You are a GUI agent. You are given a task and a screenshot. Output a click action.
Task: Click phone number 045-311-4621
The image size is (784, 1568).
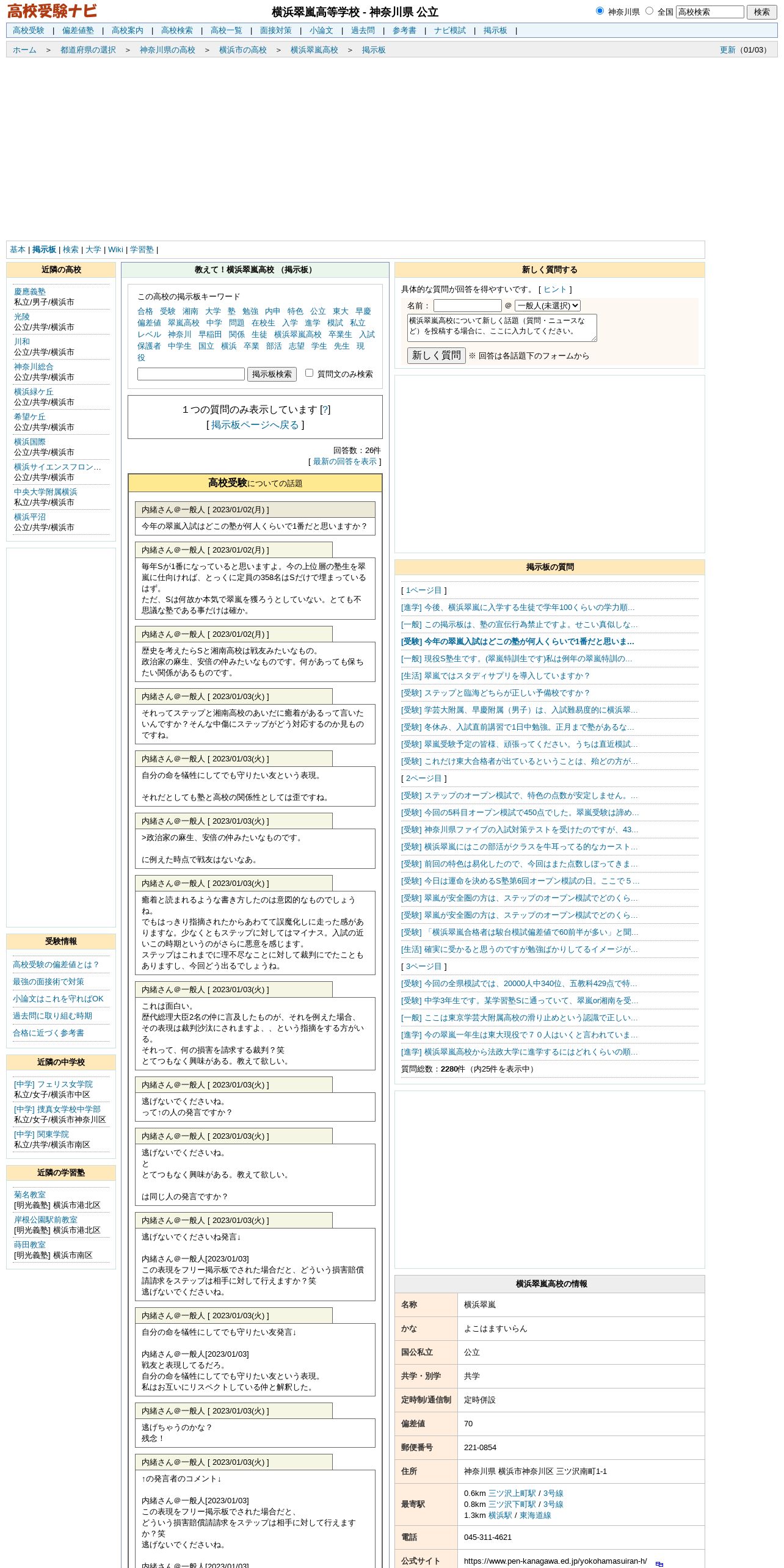(488, 1537)
